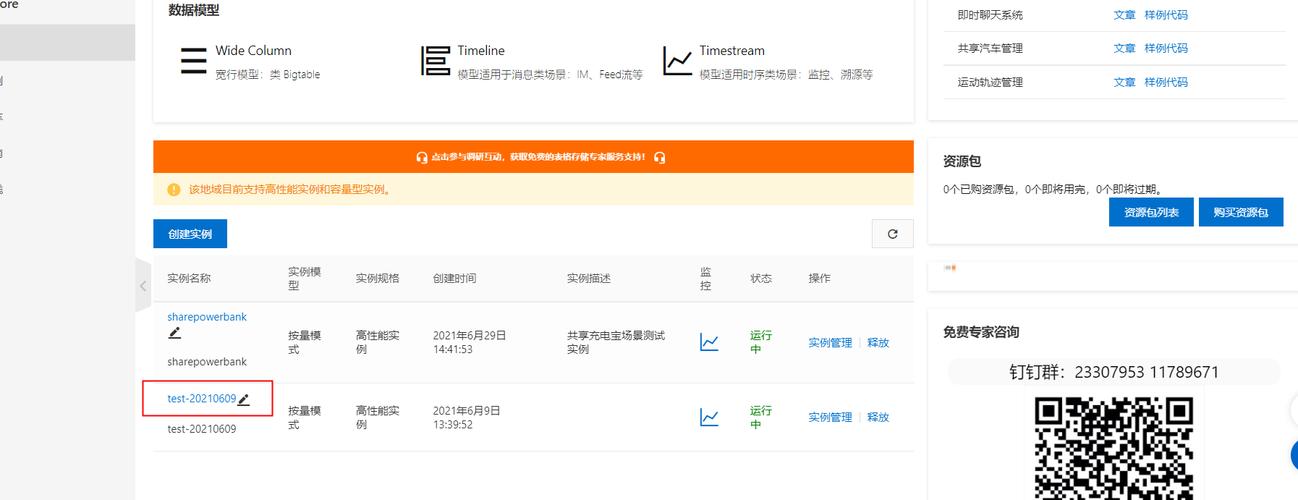Select the Timestream chart icon

678,61
